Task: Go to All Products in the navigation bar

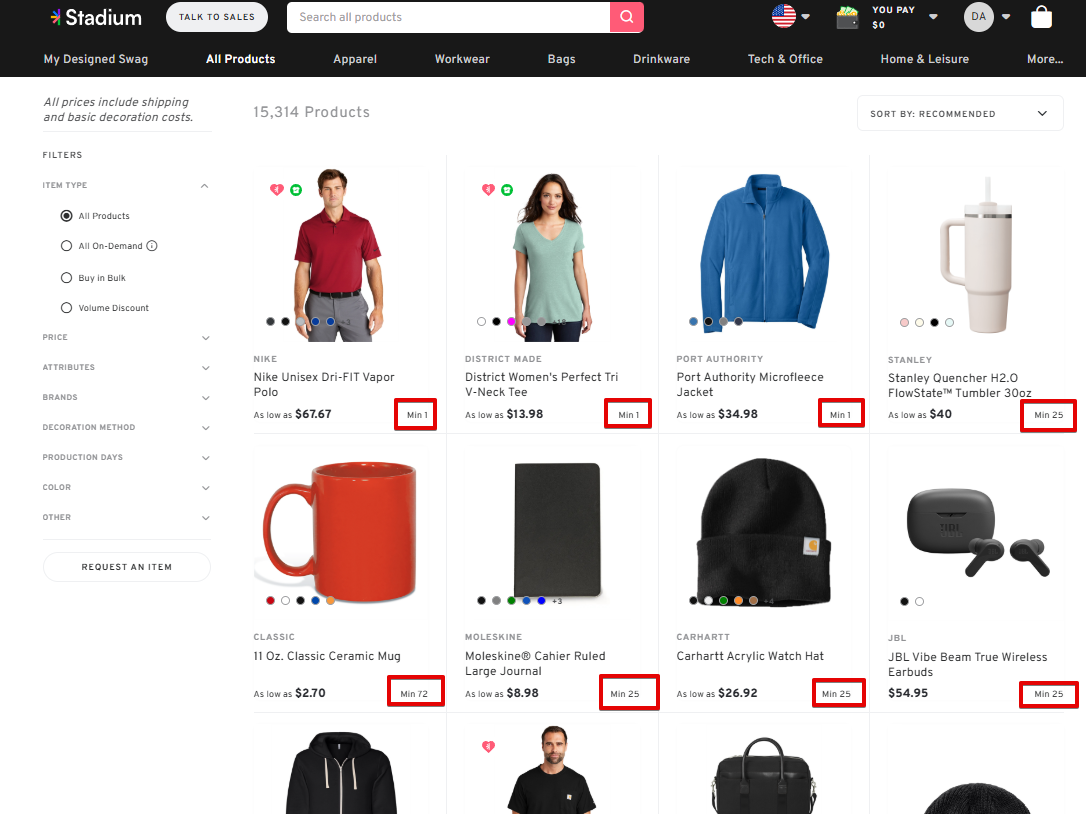Action: [240, 59]
